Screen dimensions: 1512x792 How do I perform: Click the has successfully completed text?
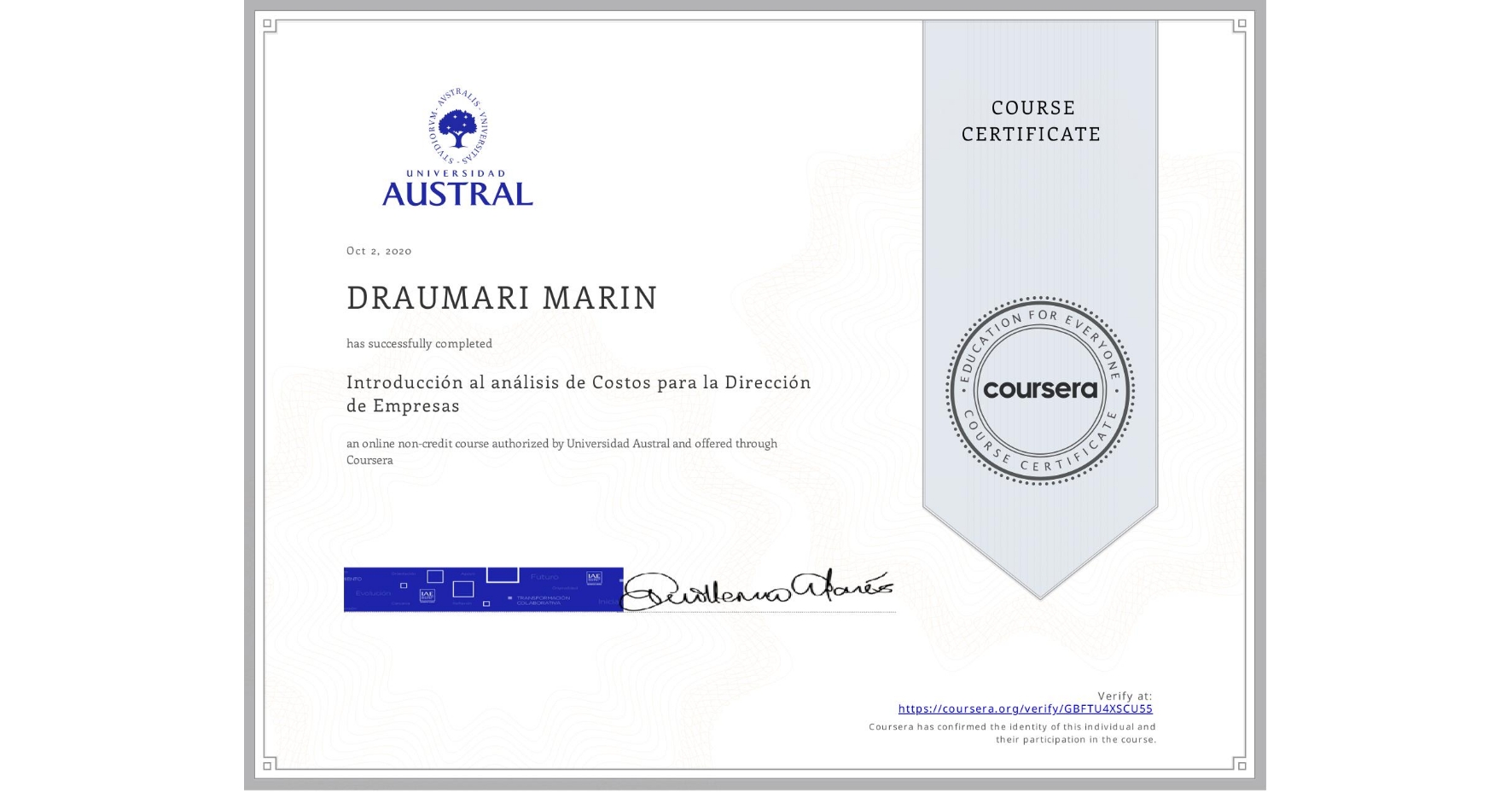pyautogui.click(x=419, y=343)
